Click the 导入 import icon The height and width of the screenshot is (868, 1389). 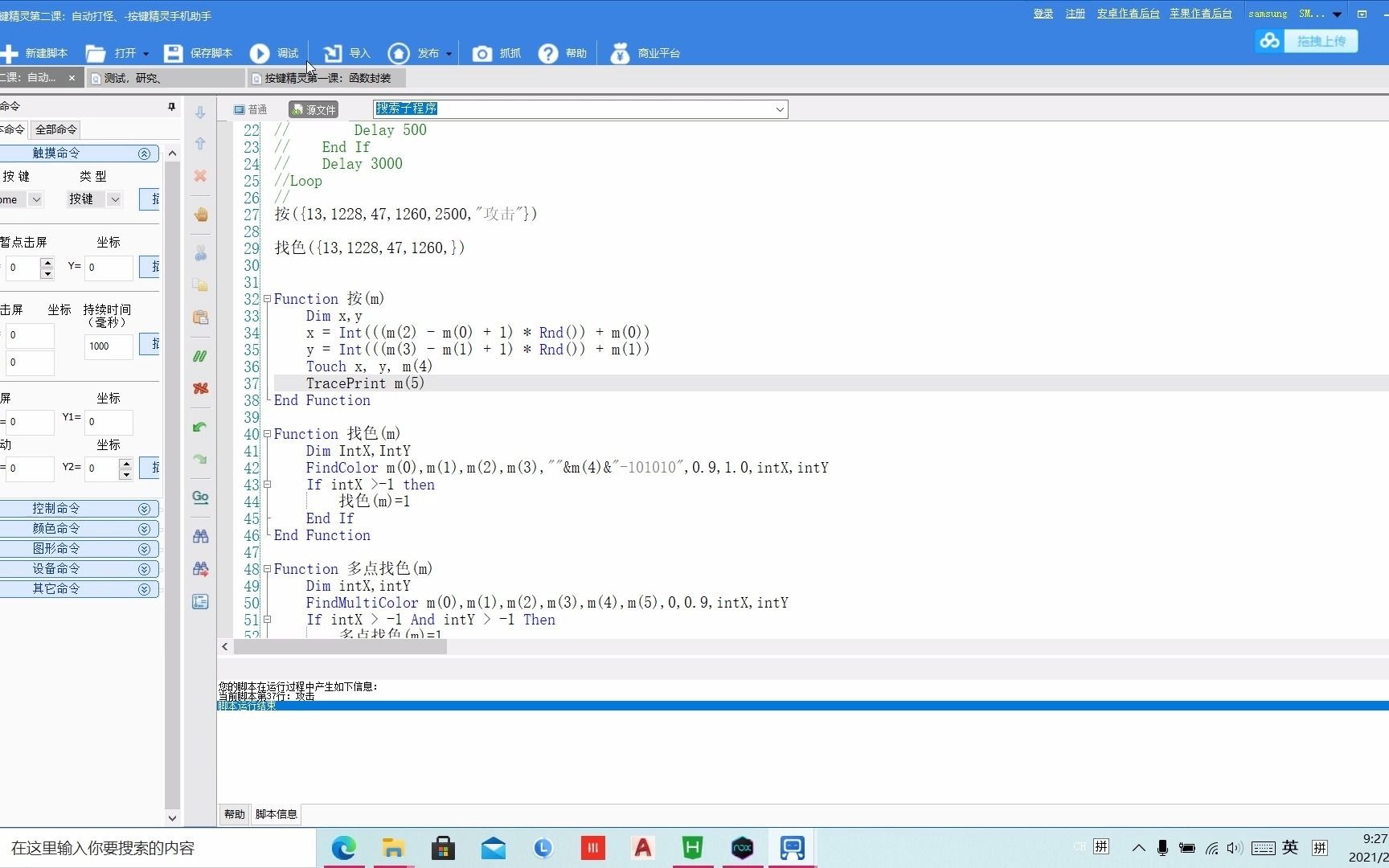click(332, 53)
